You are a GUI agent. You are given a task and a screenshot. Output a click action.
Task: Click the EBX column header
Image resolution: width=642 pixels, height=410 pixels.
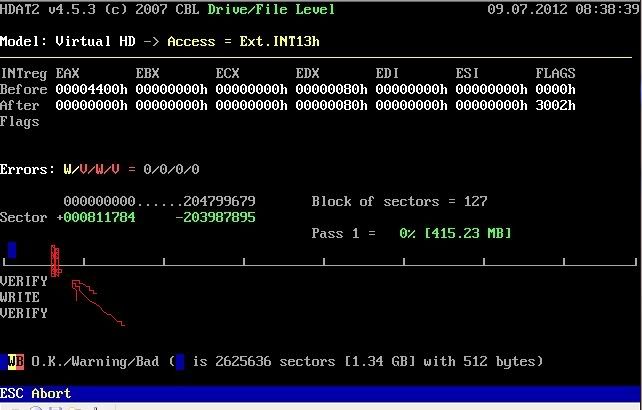pyautogui.click(x=147, y=73)
